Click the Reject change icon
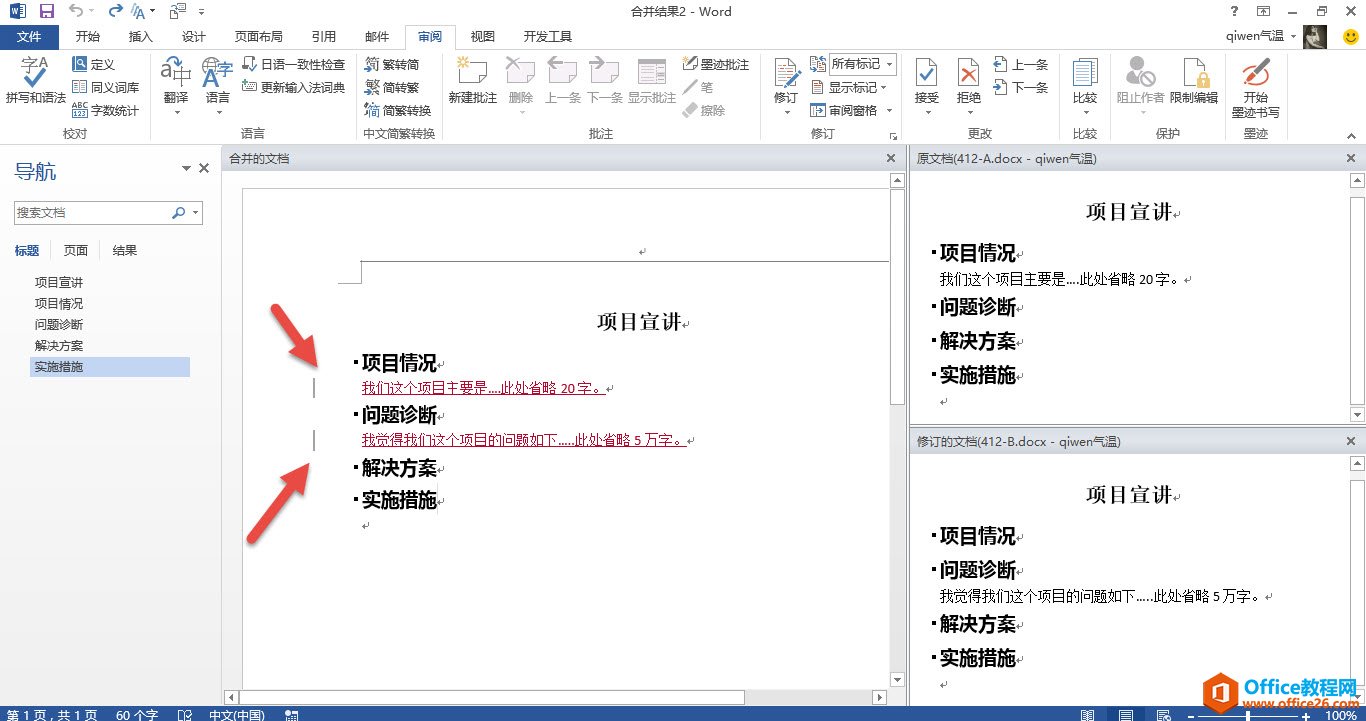Screen dimensions: 1366x721 pyautogui.click(x=968, y=80)
